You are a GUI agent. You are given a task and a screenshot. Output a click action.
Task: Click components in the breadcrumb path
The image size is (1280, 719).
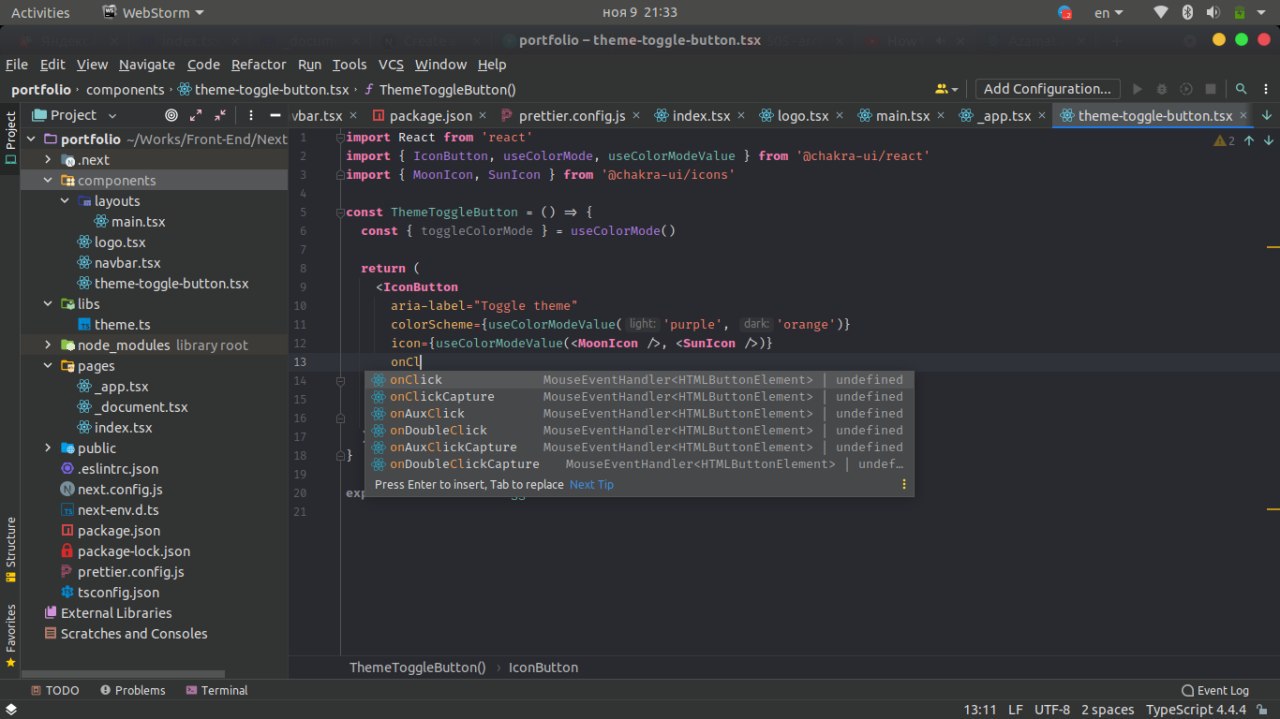[x=125, y=89]
